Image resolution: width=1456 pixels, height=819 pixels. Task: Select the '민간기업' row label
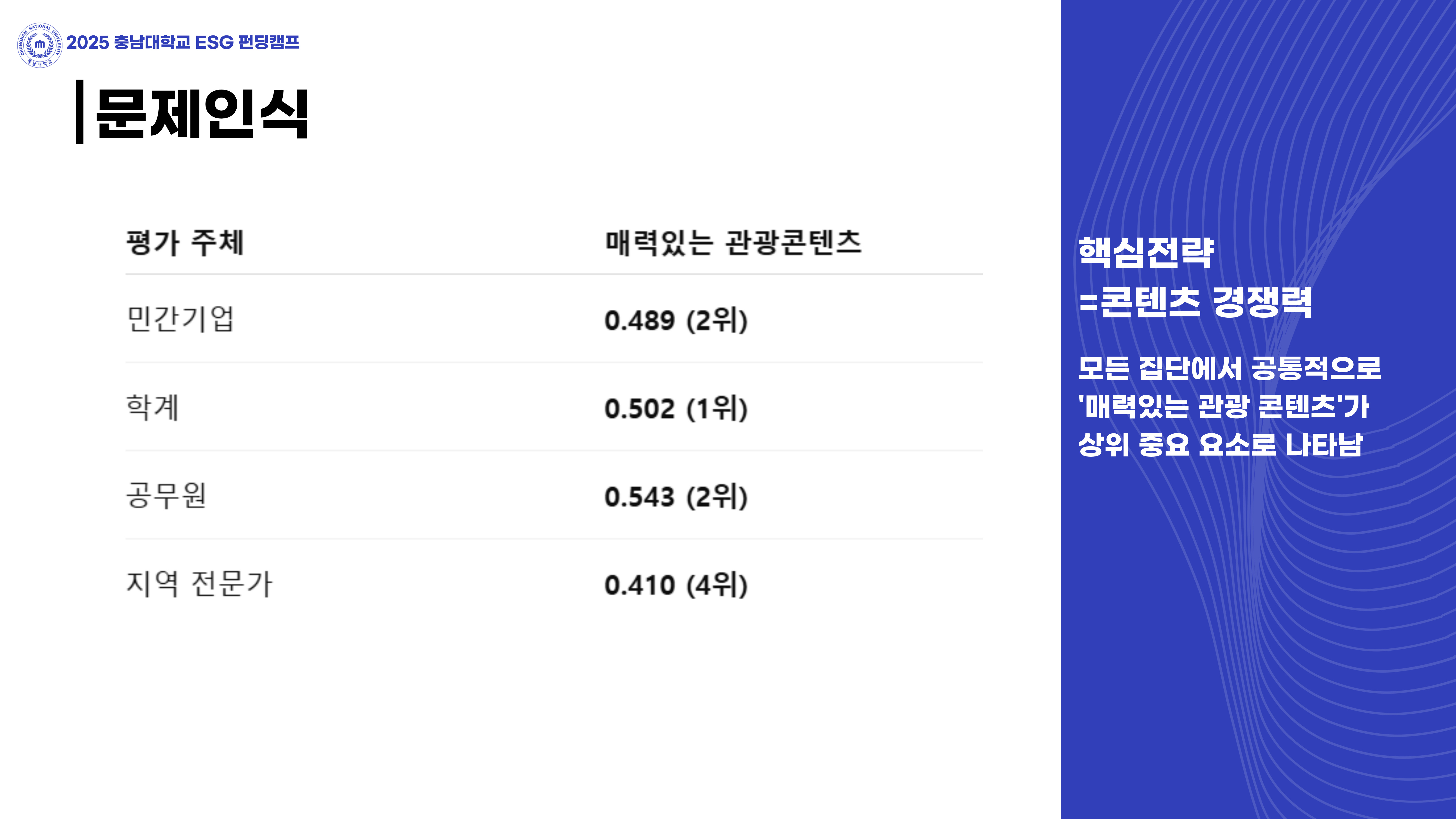pos(180,319)
